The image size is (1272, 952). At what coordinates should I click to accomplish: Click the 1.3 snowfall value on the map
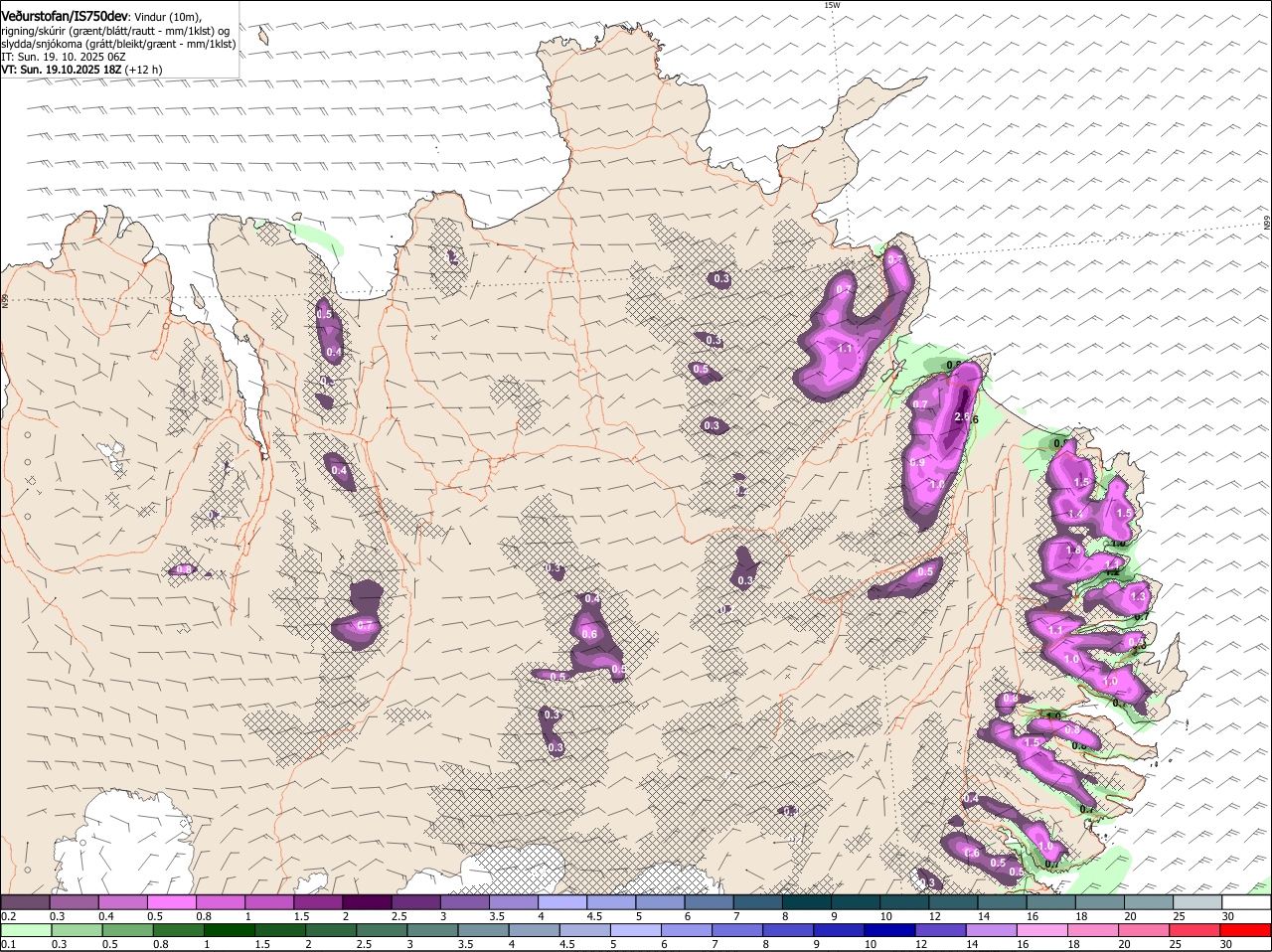pyautogui.click(x=1139, y=596)
